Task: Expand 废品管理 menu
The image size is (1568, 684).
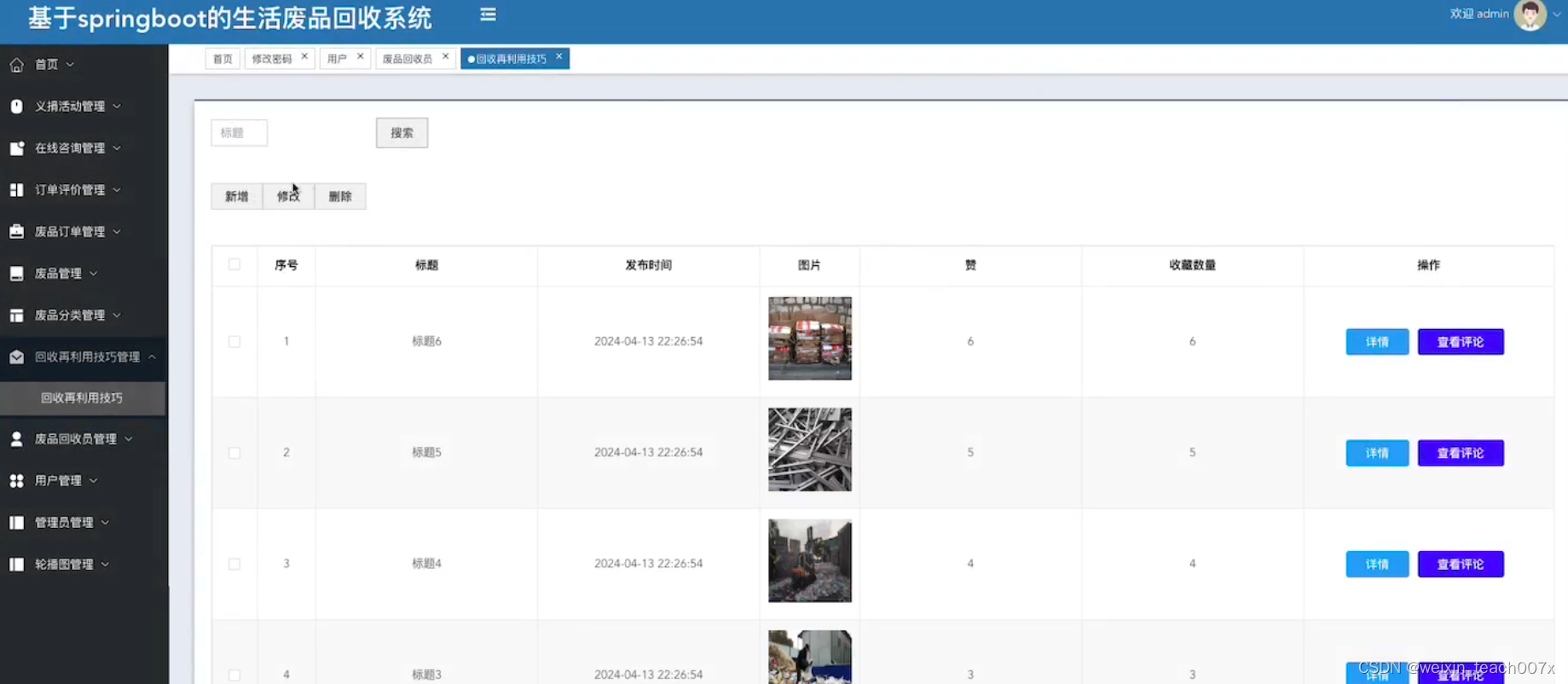Action: pos(94,273)
